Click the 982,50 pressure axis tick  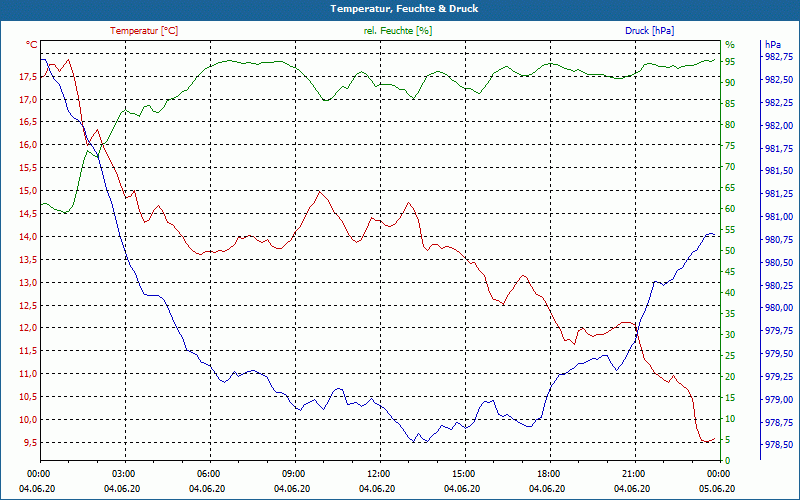coord(779,80)
